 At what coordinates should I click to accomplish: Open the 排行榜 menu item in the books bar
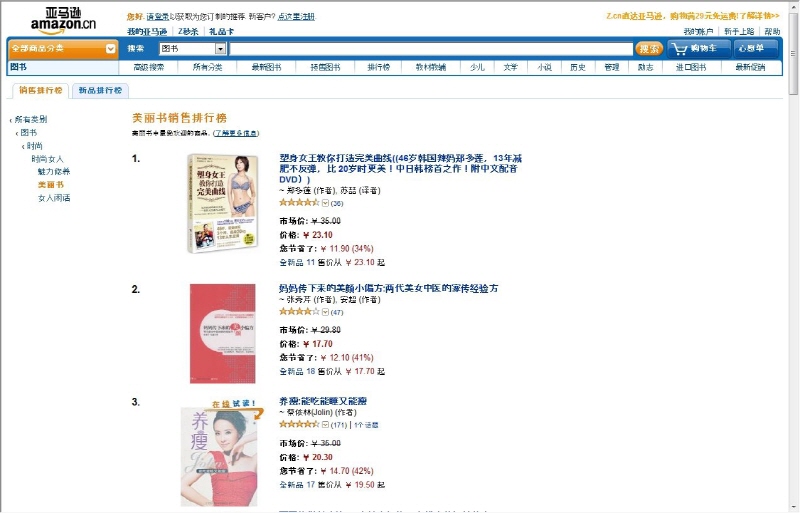point(379,67)
